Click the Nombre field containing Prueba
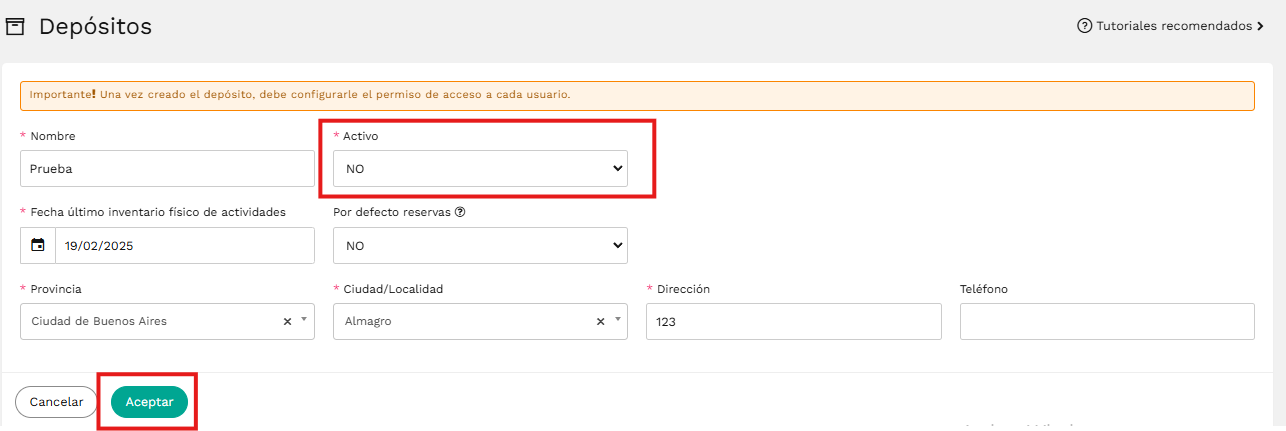This screenshot has width=1286, height=431. click(x=167, y=169)
